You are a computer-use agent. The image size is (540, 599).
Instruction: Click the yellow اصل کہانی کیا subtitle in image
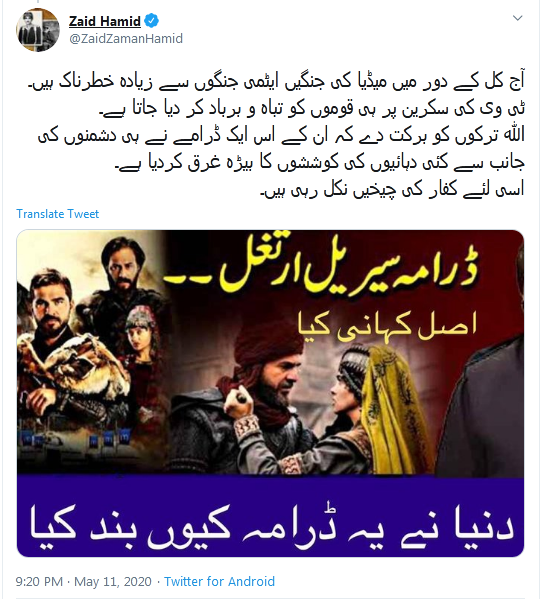pos(387,328)
